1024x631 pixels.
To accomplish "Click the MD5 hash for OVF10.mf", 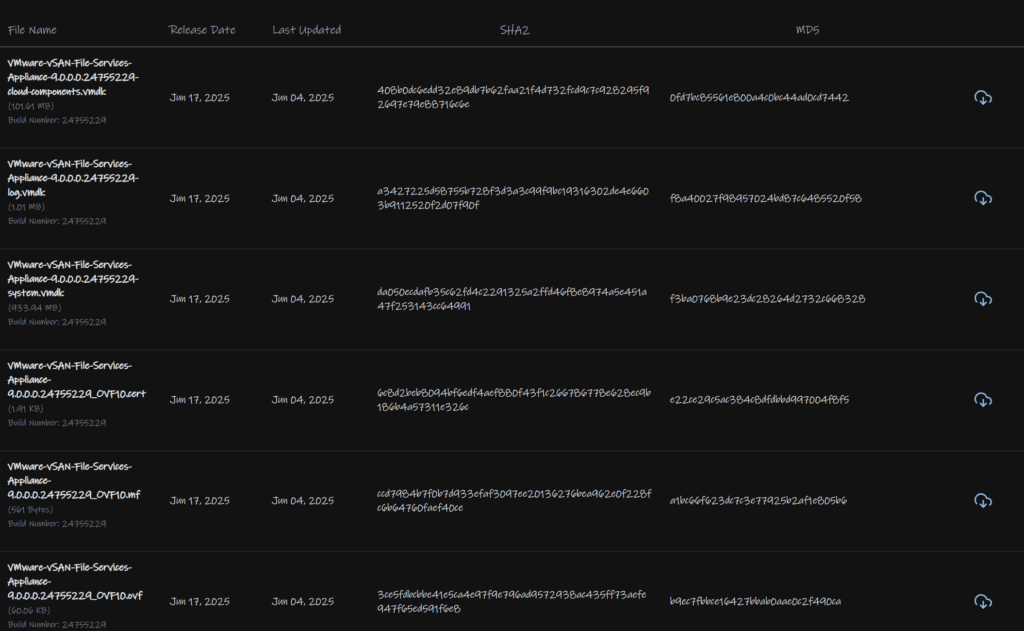I will 758,501.
